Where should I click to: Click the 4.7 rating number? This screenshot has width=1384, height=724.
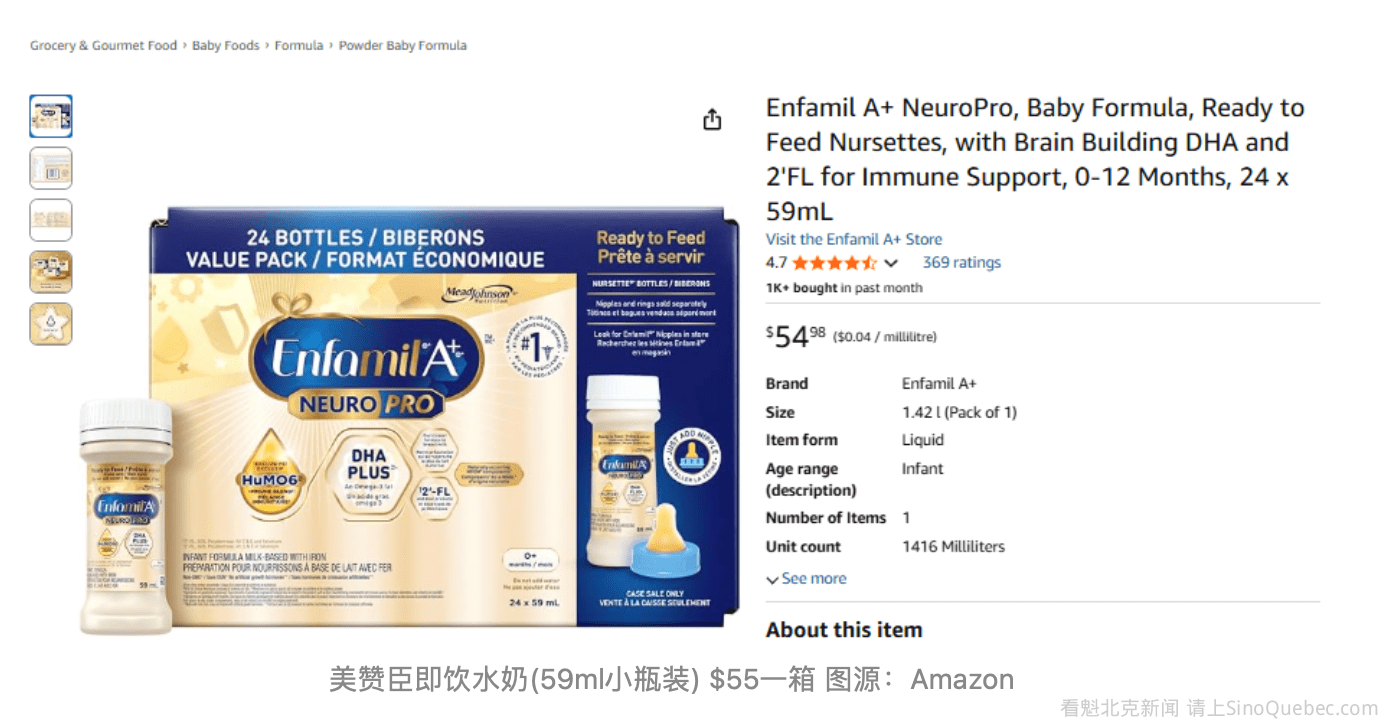tap(776, 263)
